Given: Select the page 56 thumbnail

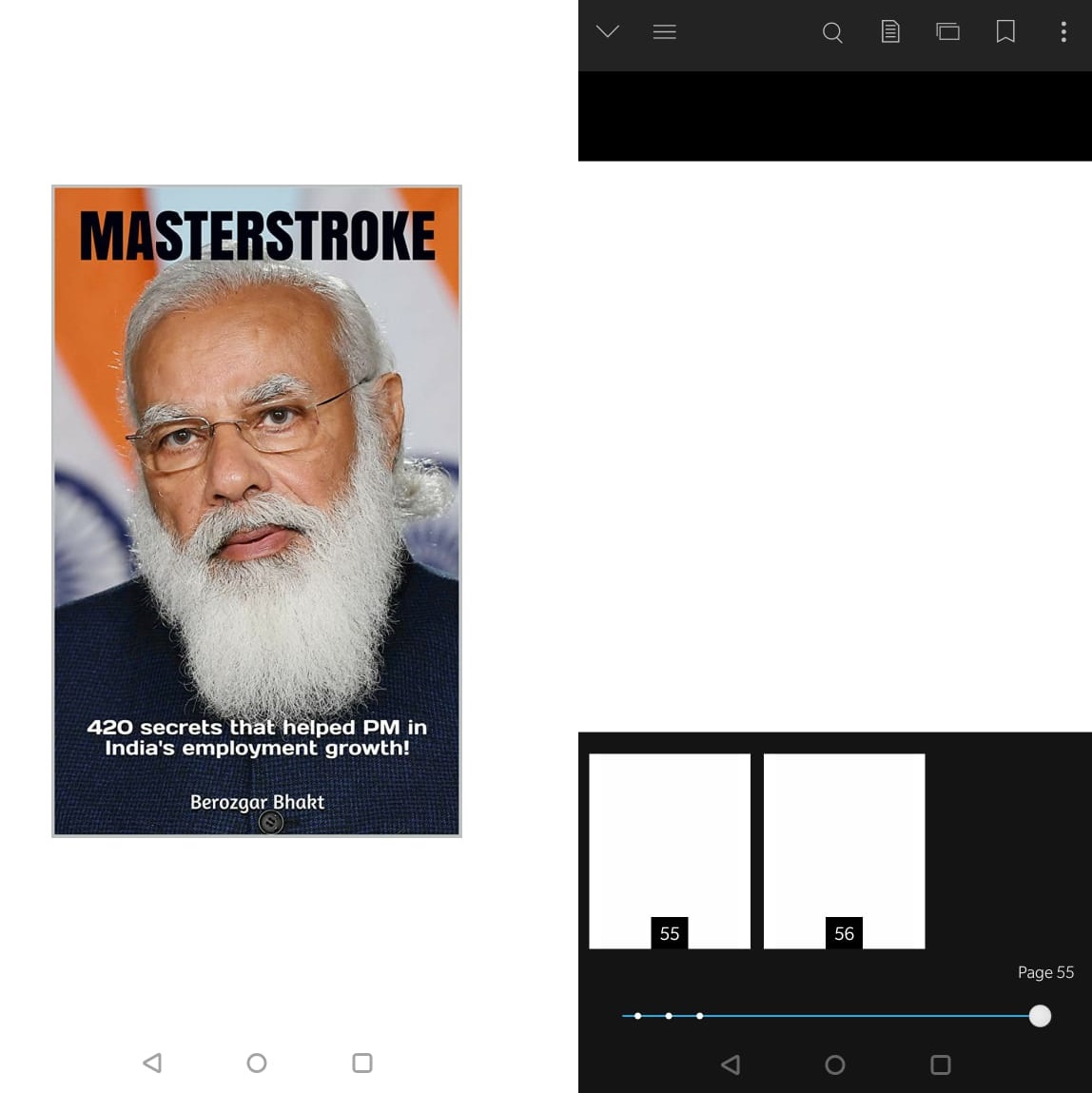Looking at the screenshot, I should (x=844, y=850).
